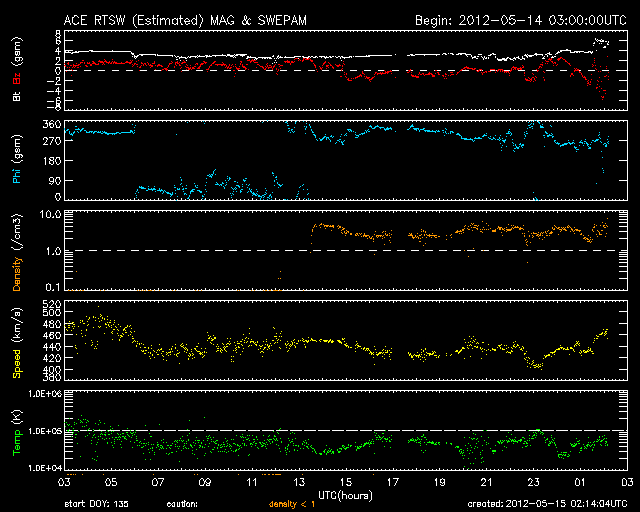Click the '10.0' tick on the Density axis

(50, 215)
